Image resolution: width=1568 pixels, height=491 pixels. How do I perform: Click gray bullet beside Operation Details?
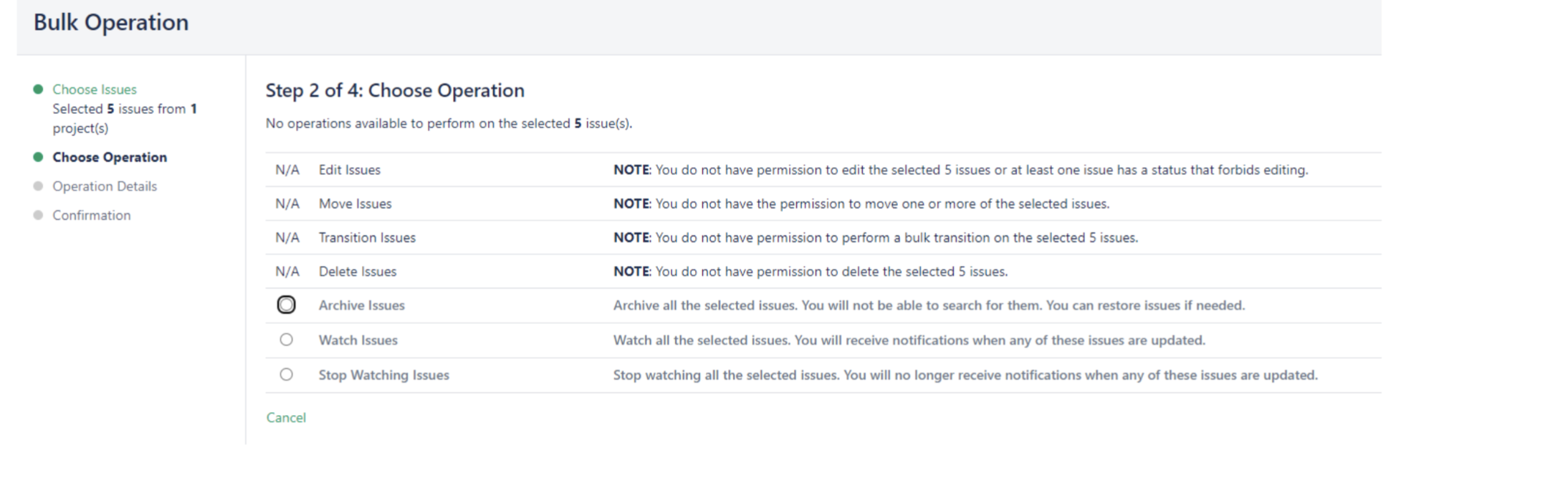[x=38, y=186]
